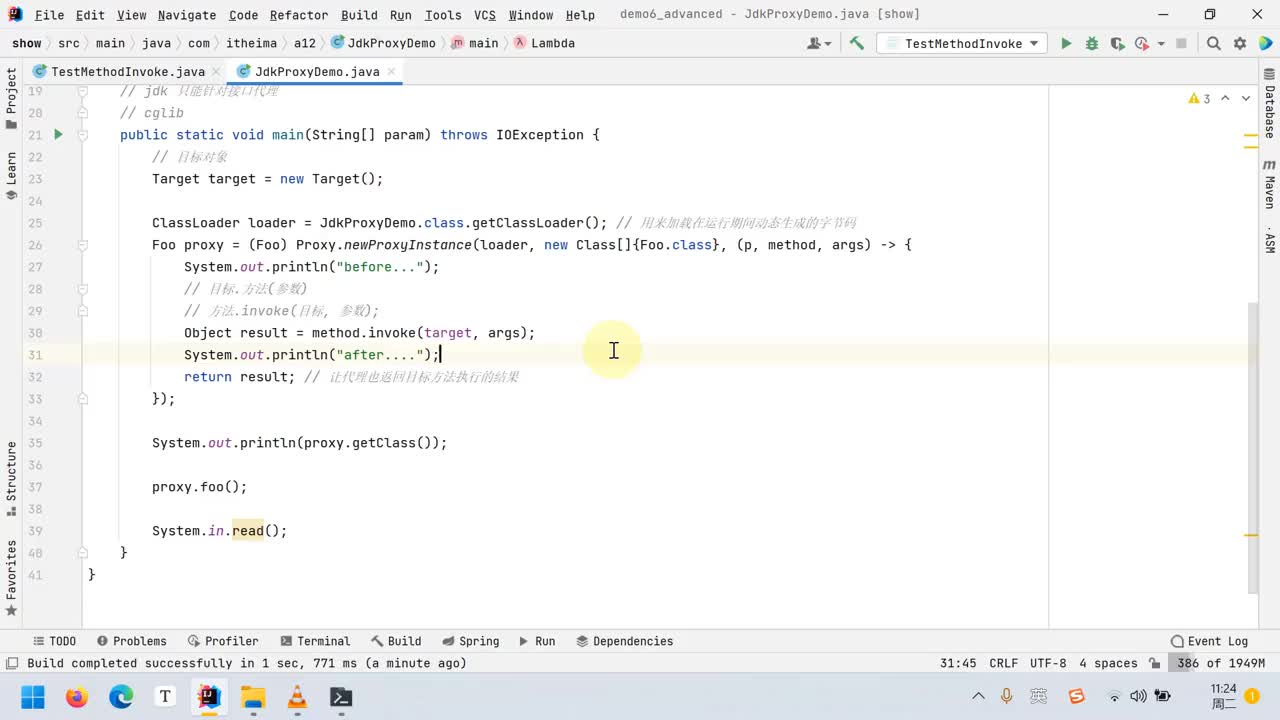Open Microsoft Edge from the taskbar

point(121,697)
